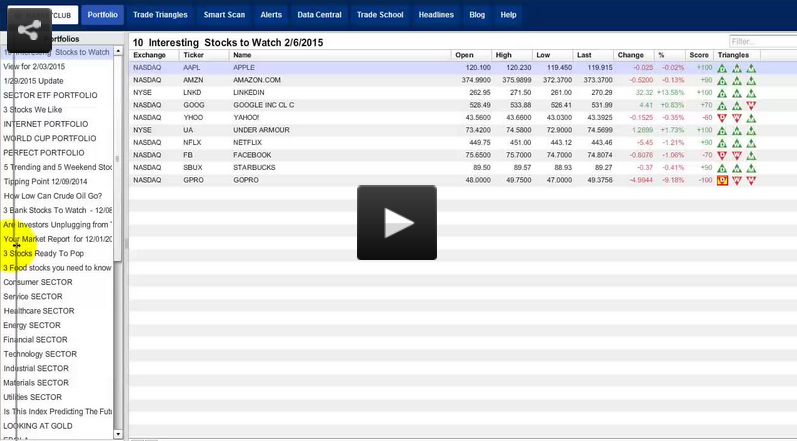The width and height of the screenshot is (797, 441).
Task: Open the Alerts tab
Action: (x=271, y=15)
